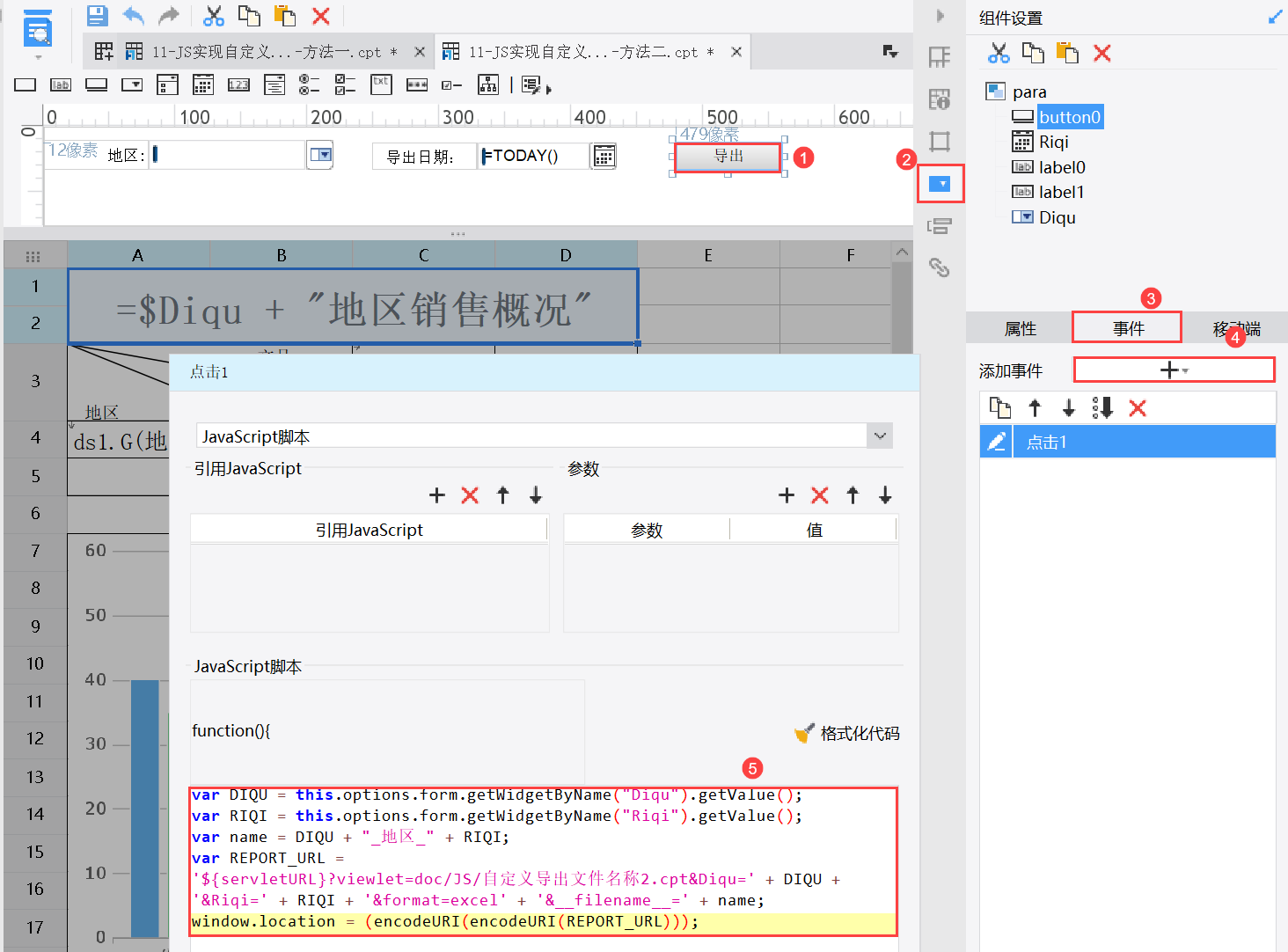The image size is (1288, 952).
Task: Delete the selected event with red X
Action: point(1138,407)
